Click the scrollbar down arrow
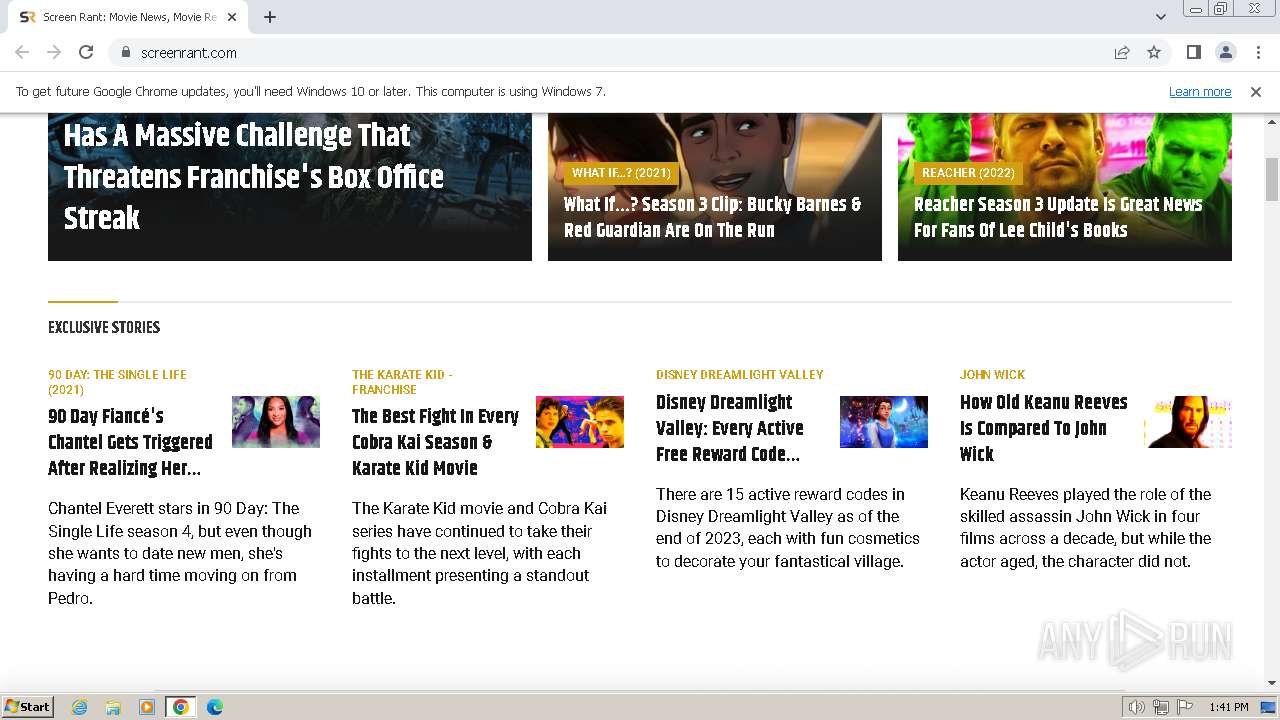 [x=1272, y=683]
